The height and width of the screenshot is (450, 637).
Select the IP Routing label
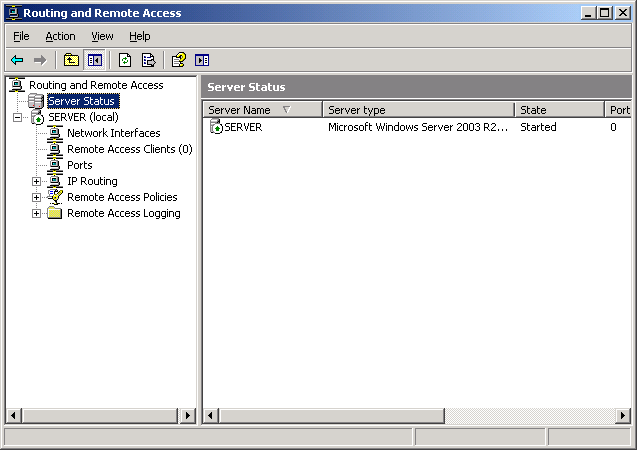[92, 181]
